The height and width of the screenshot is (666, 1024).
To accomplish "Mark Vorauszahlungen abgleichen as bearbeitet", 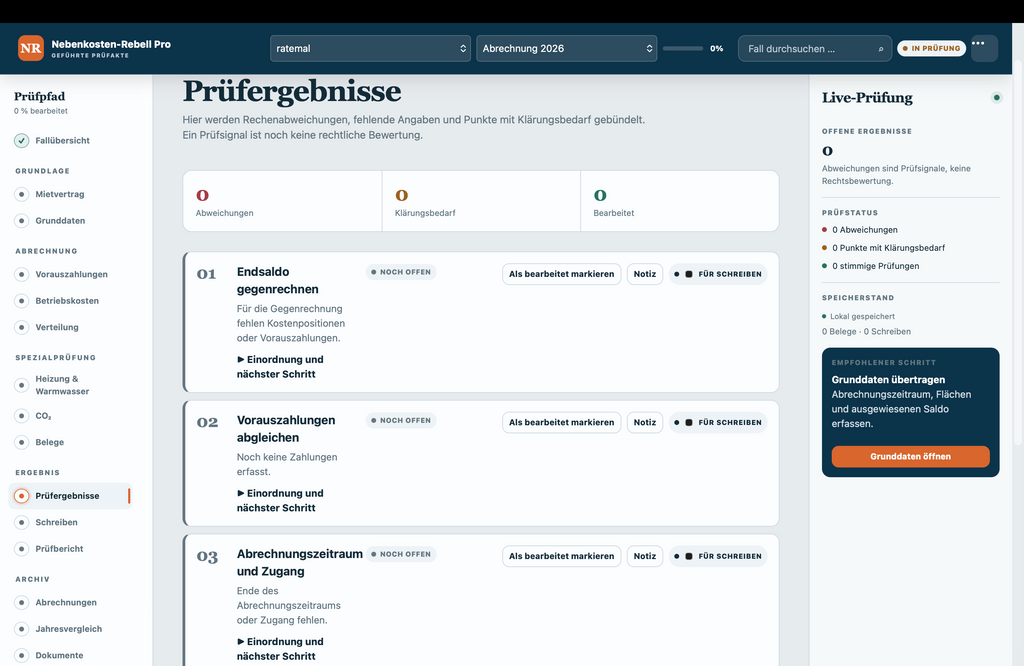I will tap(562, 422).
